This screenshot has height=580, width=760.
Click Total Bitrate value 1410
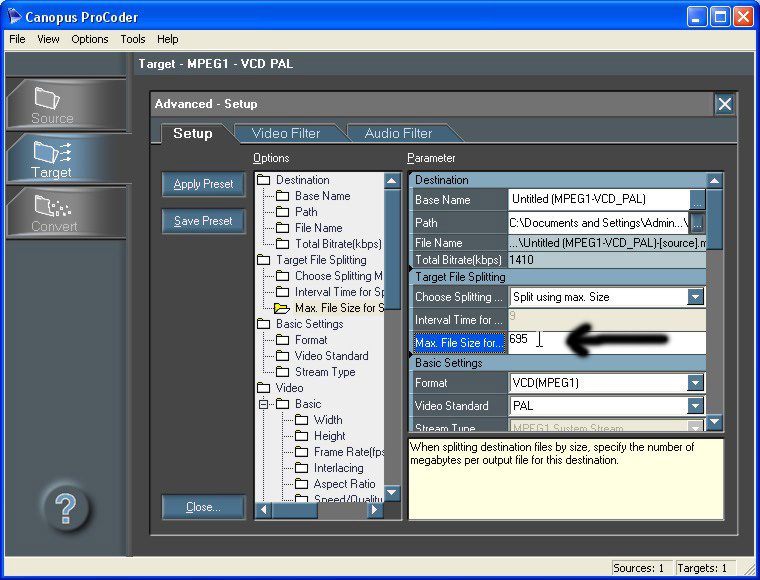pyautogui.click(x=522, y=260)
